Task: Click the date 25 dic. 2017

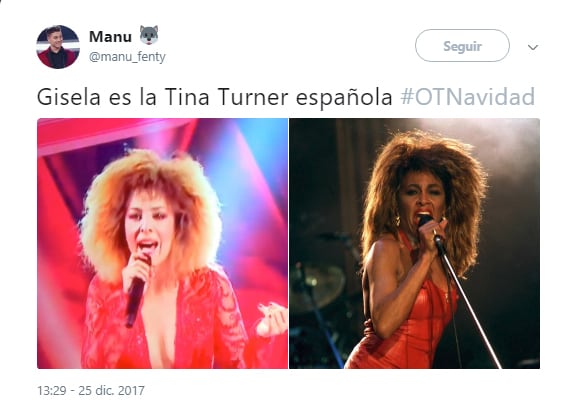Action: (x=111, y=390)
